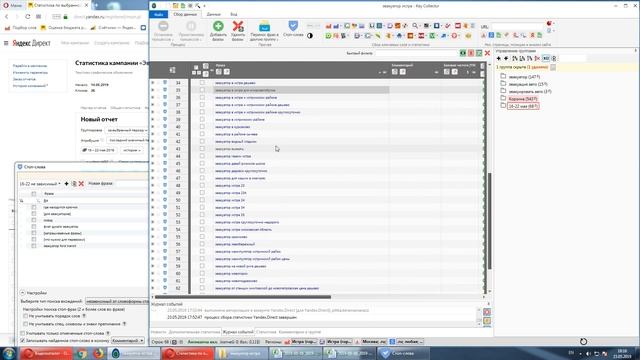
Task: Click the Yandex Direct logo in browser
Action: point(31,43)
